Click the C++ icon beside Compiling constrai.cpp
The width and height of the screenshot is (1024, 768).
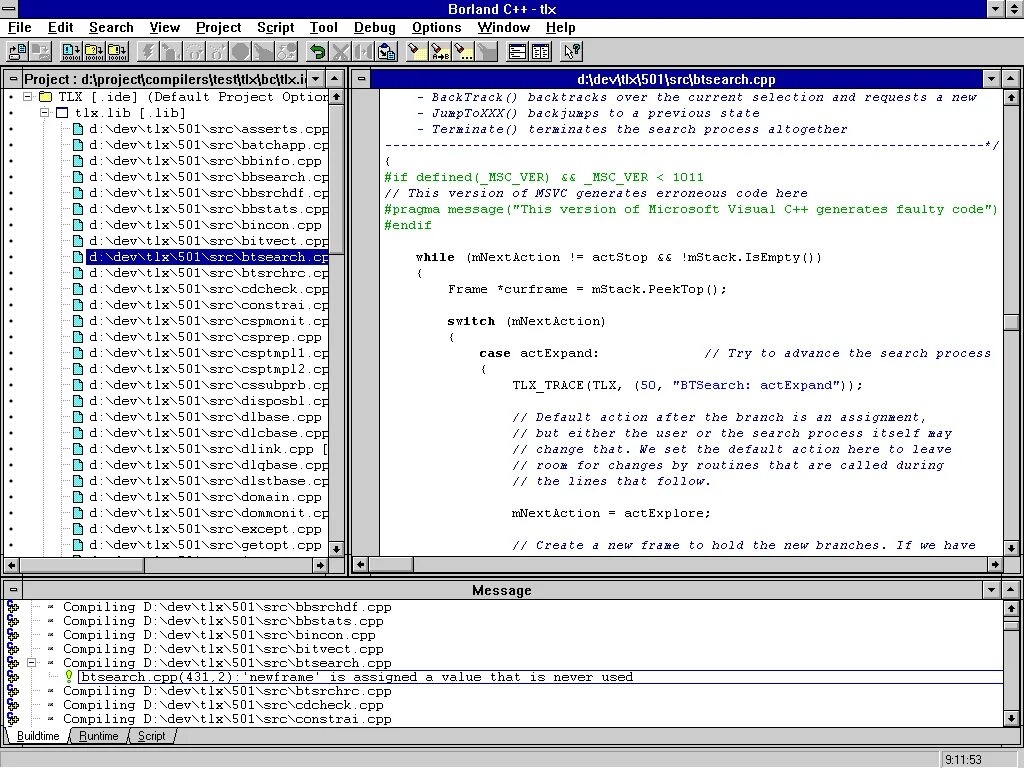[12, 719]
